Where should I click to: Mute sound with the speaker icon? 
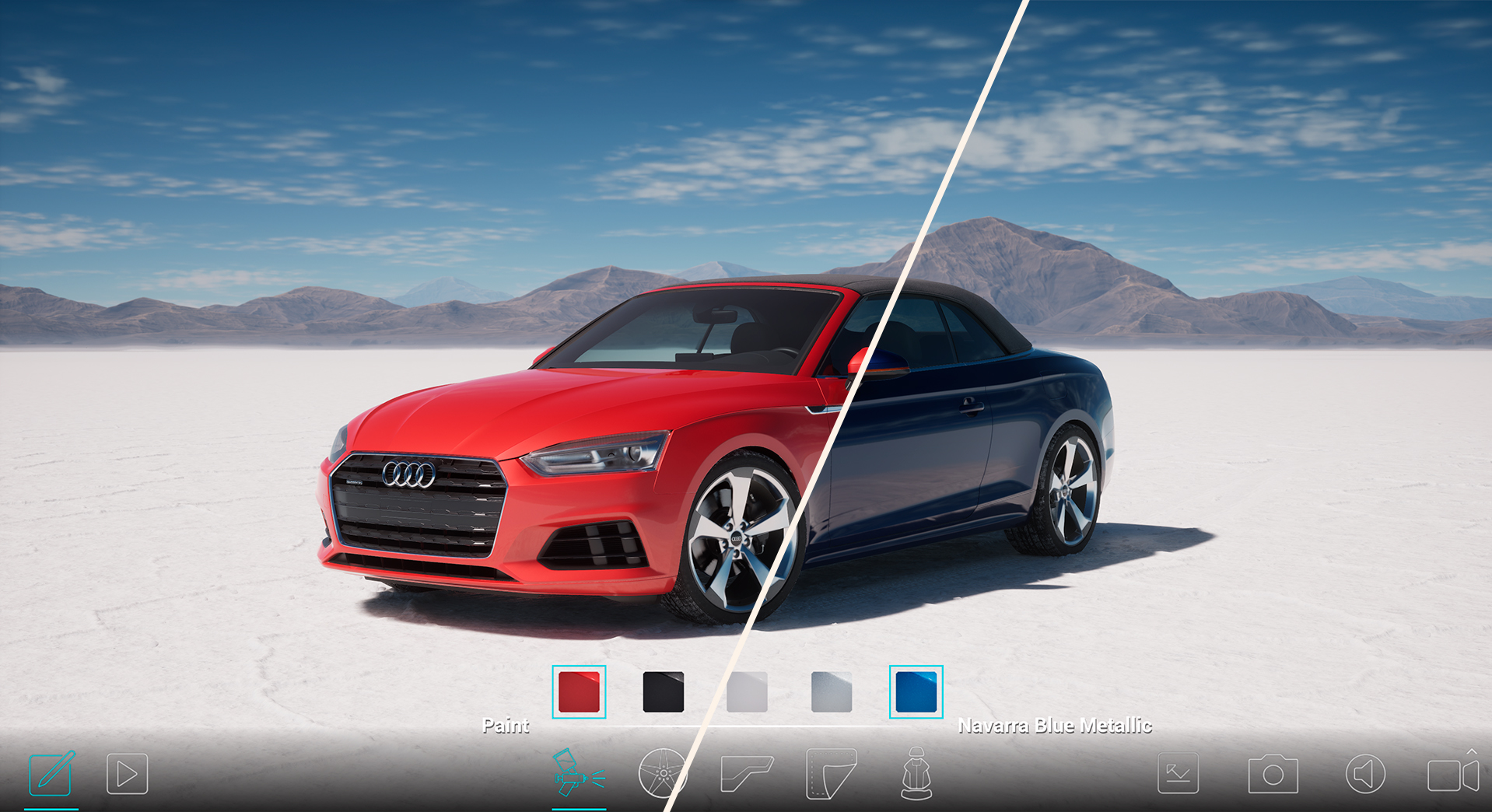click(x=1364, y=774)
